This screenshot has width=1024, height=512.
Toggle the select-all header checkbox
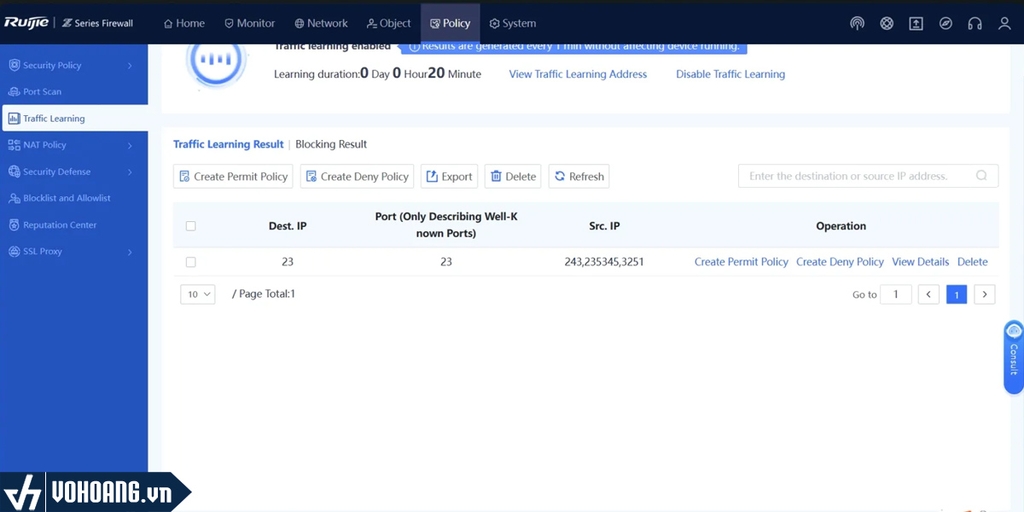point(191,226)
